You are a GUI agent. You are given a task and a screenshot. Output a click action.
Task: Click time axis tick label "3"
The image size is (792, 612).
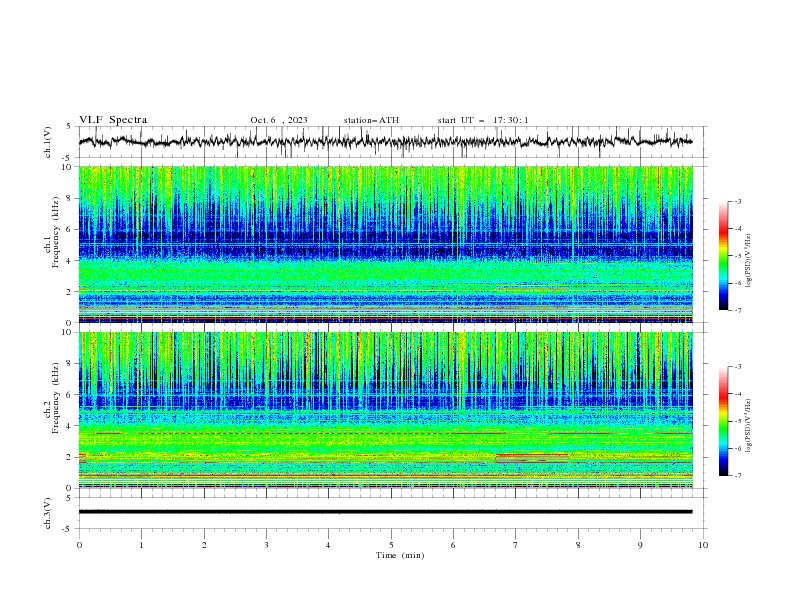[266, 545]
